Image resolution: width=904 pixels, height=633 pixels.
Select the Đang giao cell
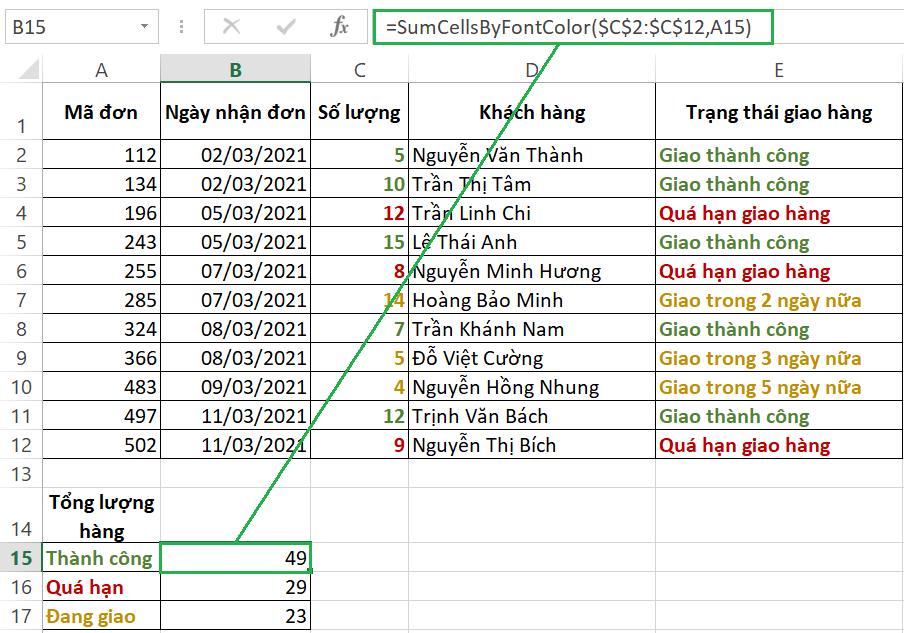100,617
